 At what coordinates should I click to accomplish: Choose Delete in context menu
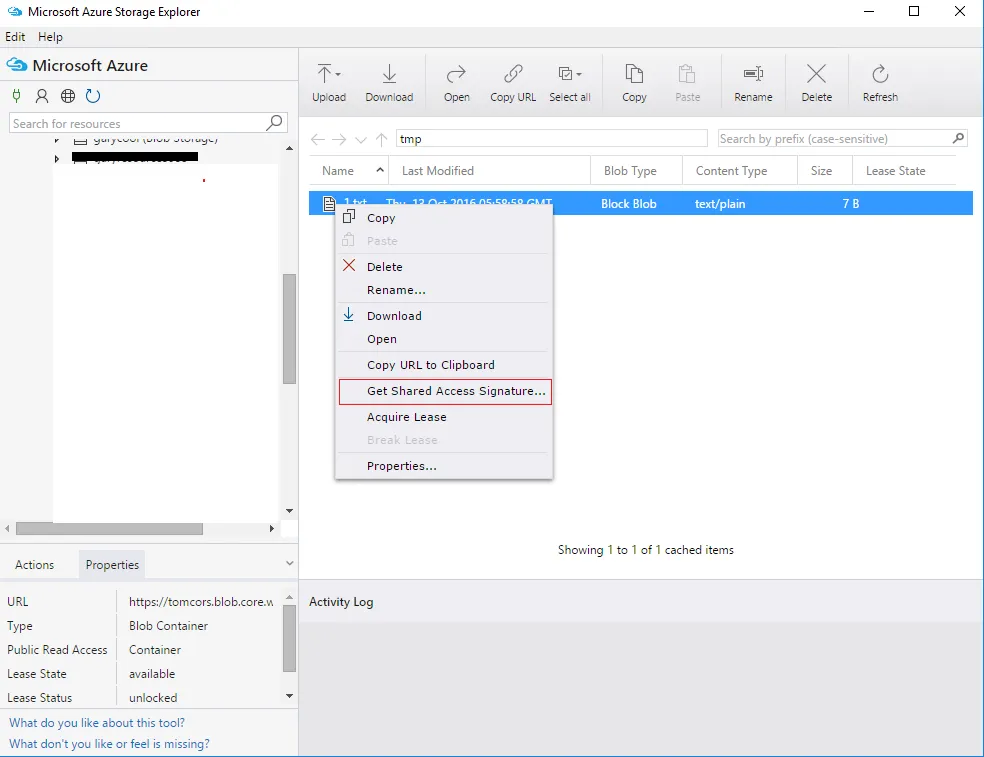click(444, 267)
